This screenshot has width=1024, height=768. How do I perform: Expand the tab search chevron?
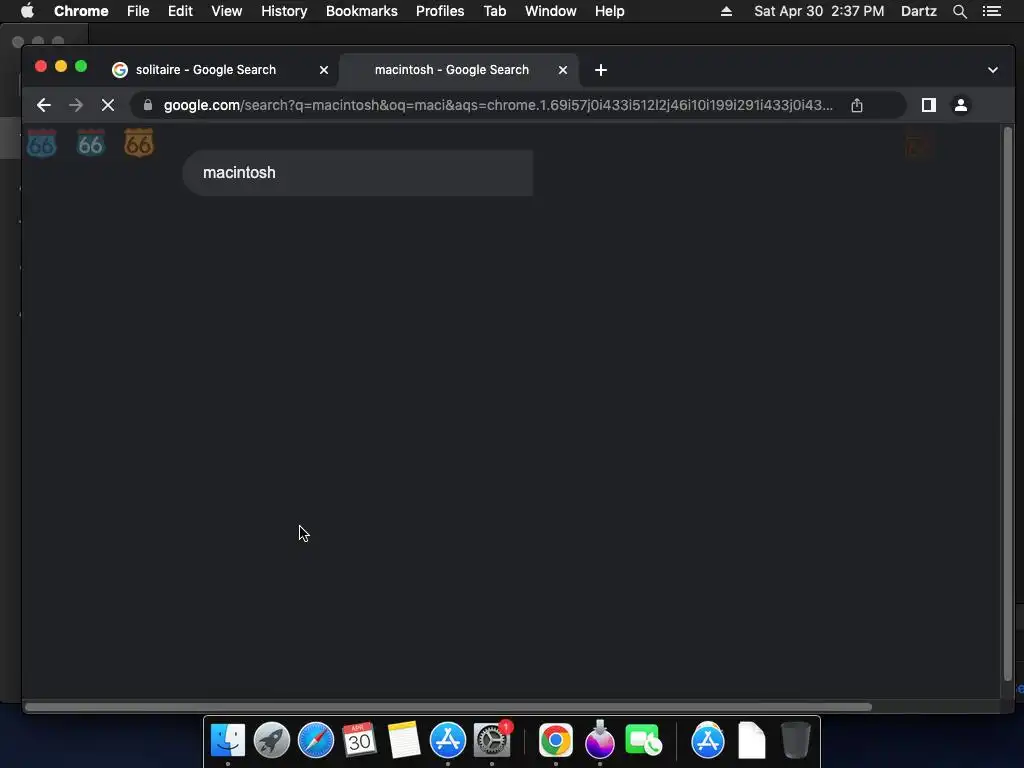(x=993, y=70)
